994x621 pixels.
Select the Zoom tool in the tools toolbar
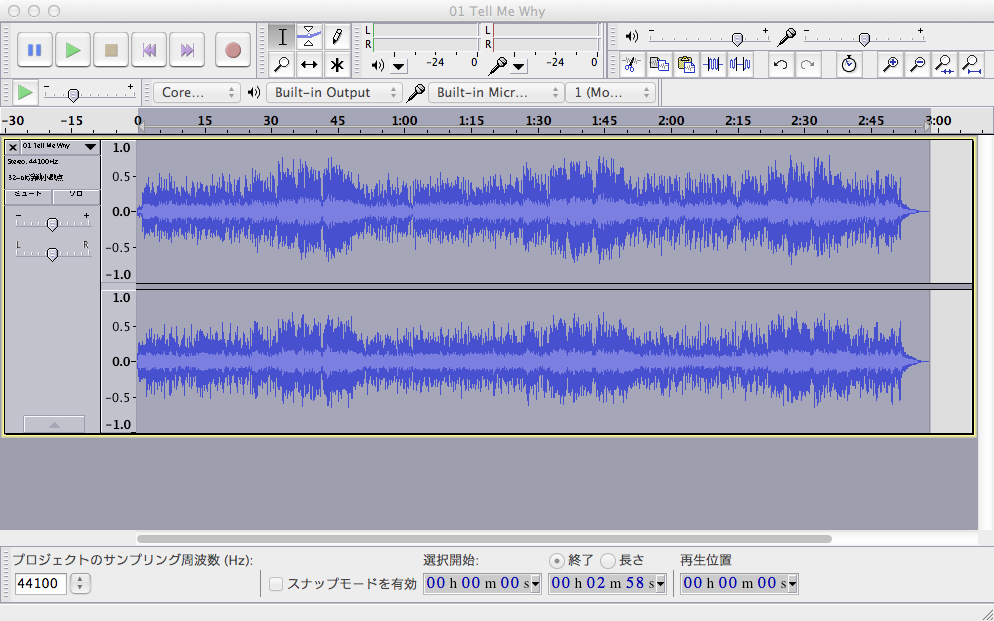(x=283, y=64)
